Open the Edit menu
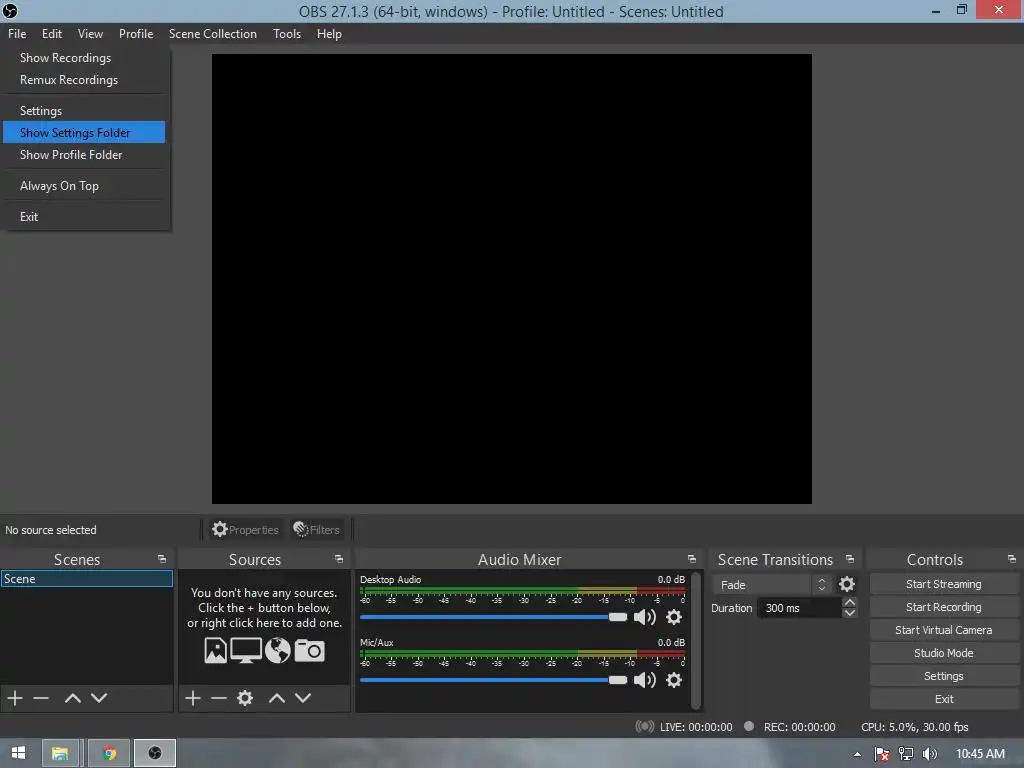Viewport: 1024px width, 768px height. (52, 34)
